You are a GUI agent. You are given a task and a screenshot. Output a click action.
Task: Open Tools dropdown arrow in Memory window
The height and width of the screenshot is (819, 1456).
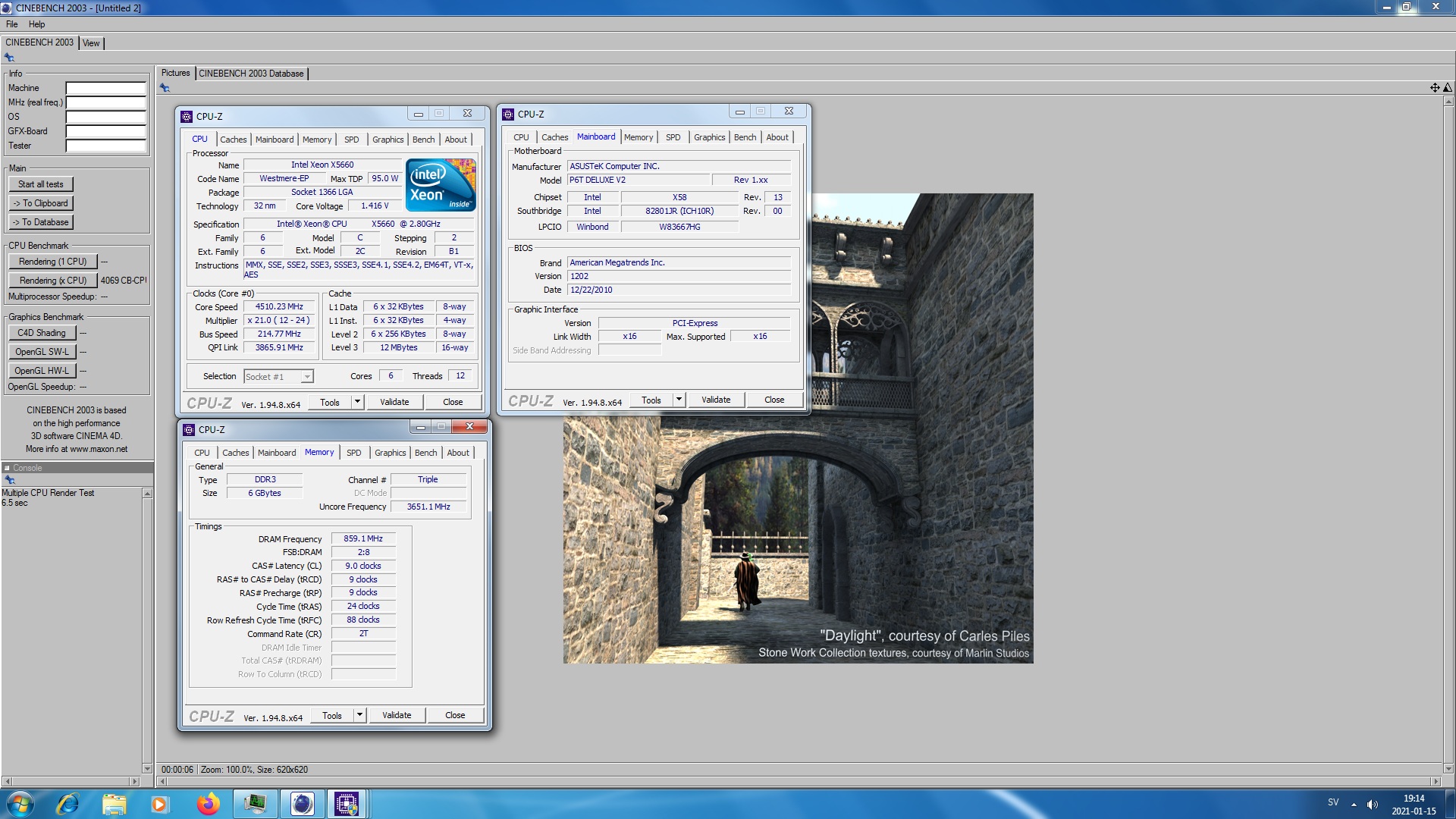359,715
